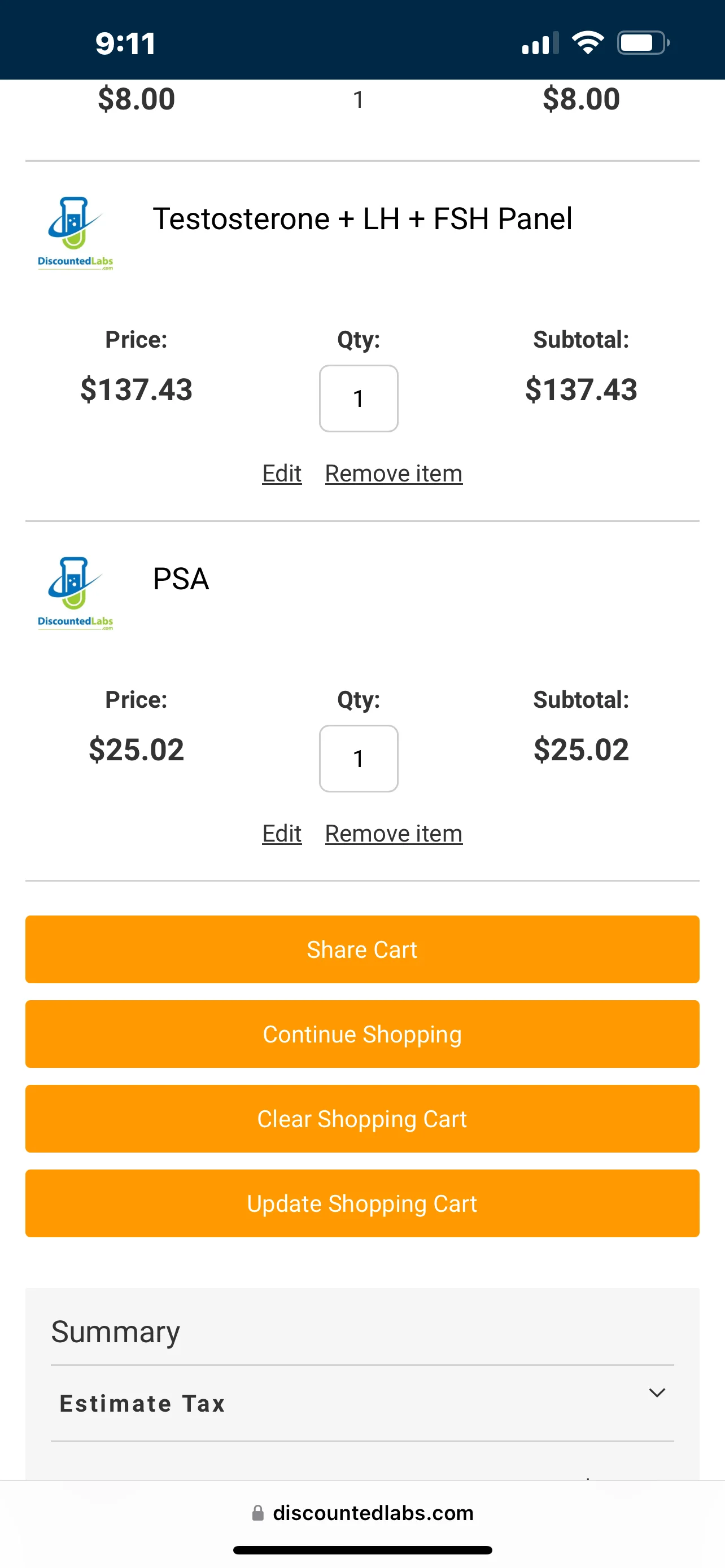
Task: Edit the PSA cart item
Action: point(282,834)
